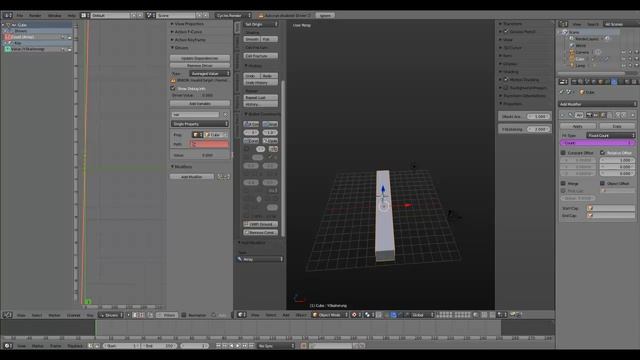The image size is (640, 360).
Task: Open the Render menu in top bar
Action: click(x=35, y=15)
